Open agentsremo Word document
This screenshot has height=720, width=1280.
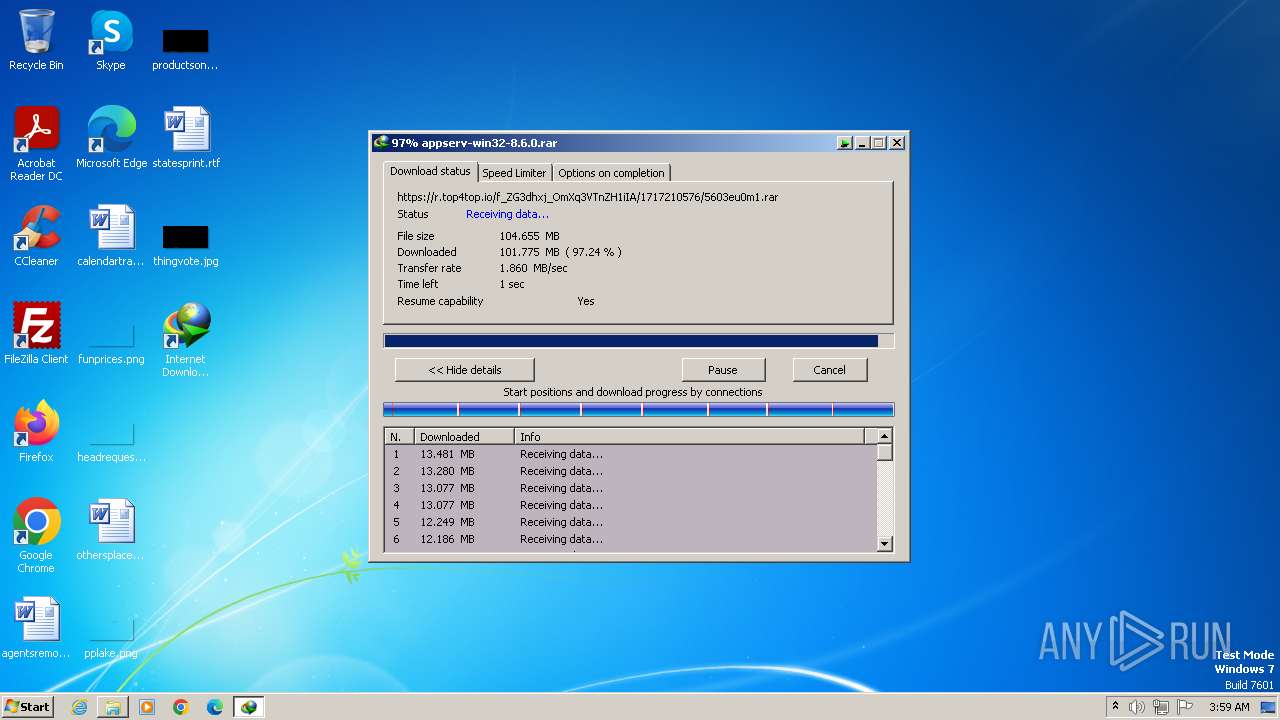(x=36, y=628)
